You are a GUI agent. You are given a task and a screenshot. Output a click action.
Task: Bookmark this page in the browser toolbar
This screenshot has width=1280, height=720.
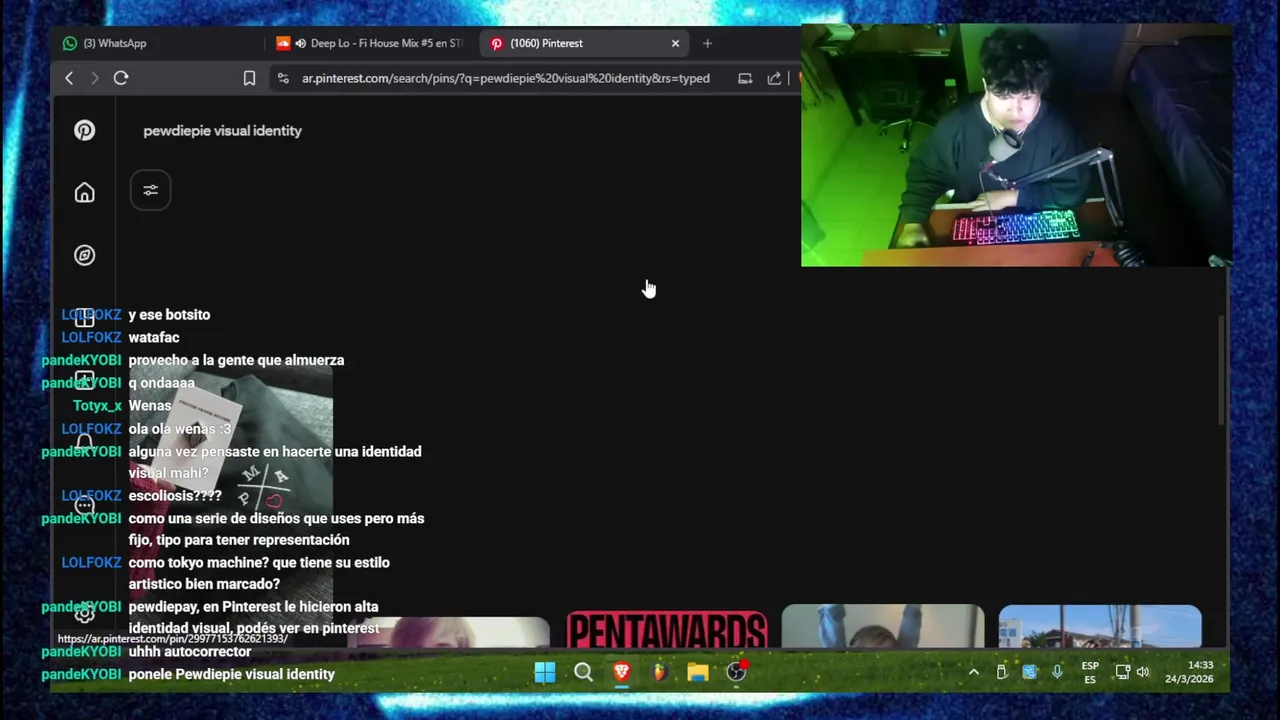coord(249,78)
